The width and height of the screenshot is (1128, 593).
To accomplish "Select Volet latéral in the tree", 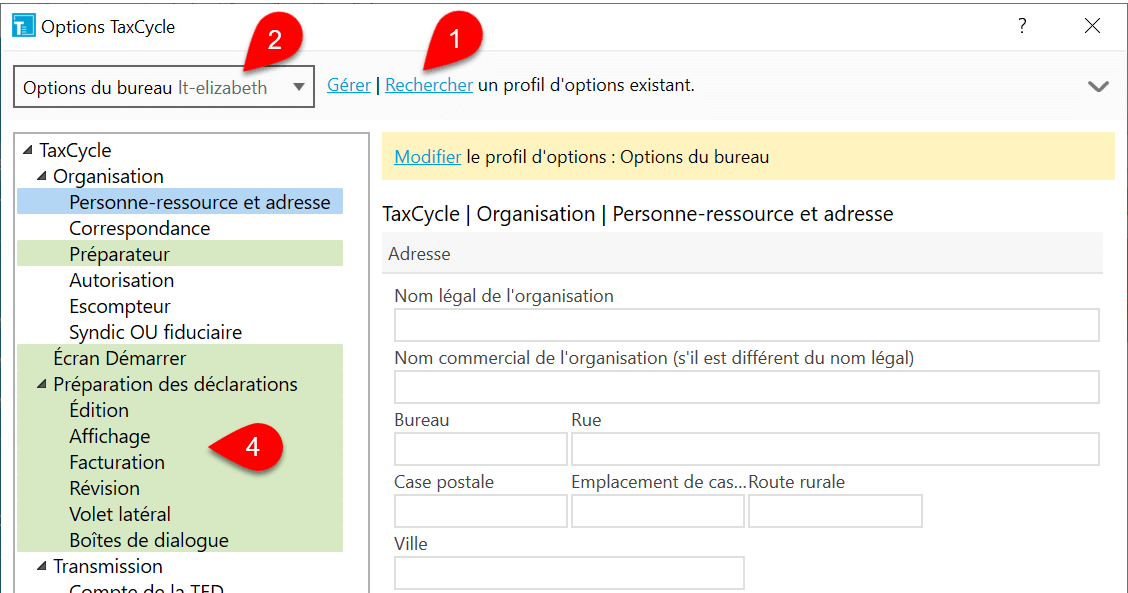I will click(180, 514).
